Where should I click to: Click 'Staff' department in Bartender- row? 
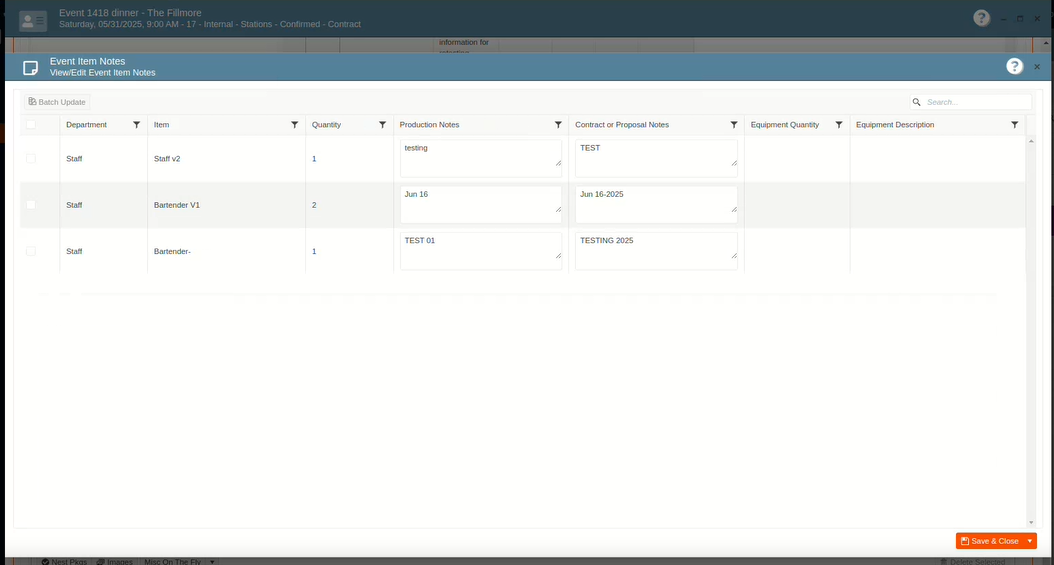pos(74,252)
